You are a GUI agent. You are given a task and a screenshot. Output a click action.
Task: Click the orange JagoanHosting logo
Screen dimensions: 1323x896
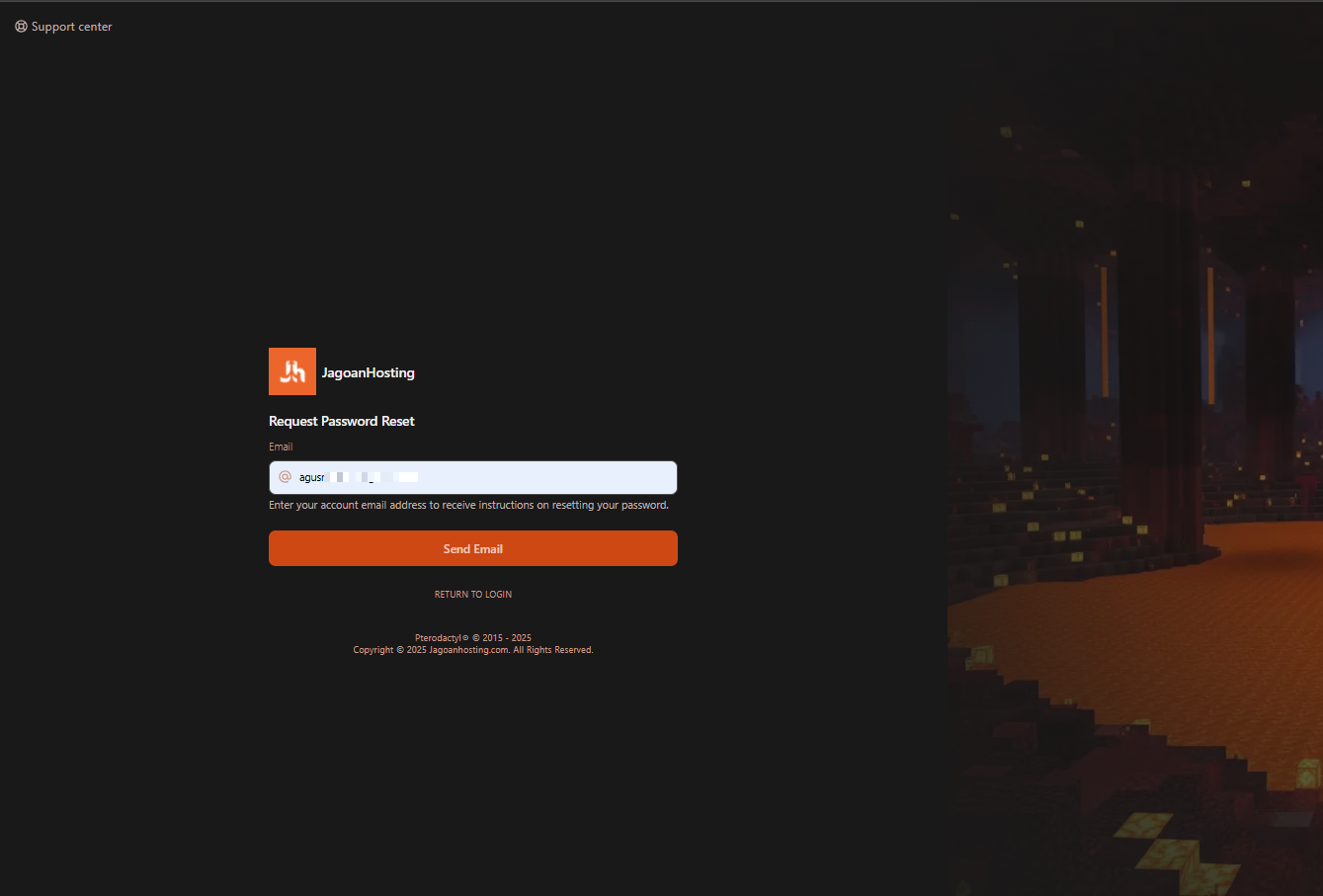click(292, 371)
